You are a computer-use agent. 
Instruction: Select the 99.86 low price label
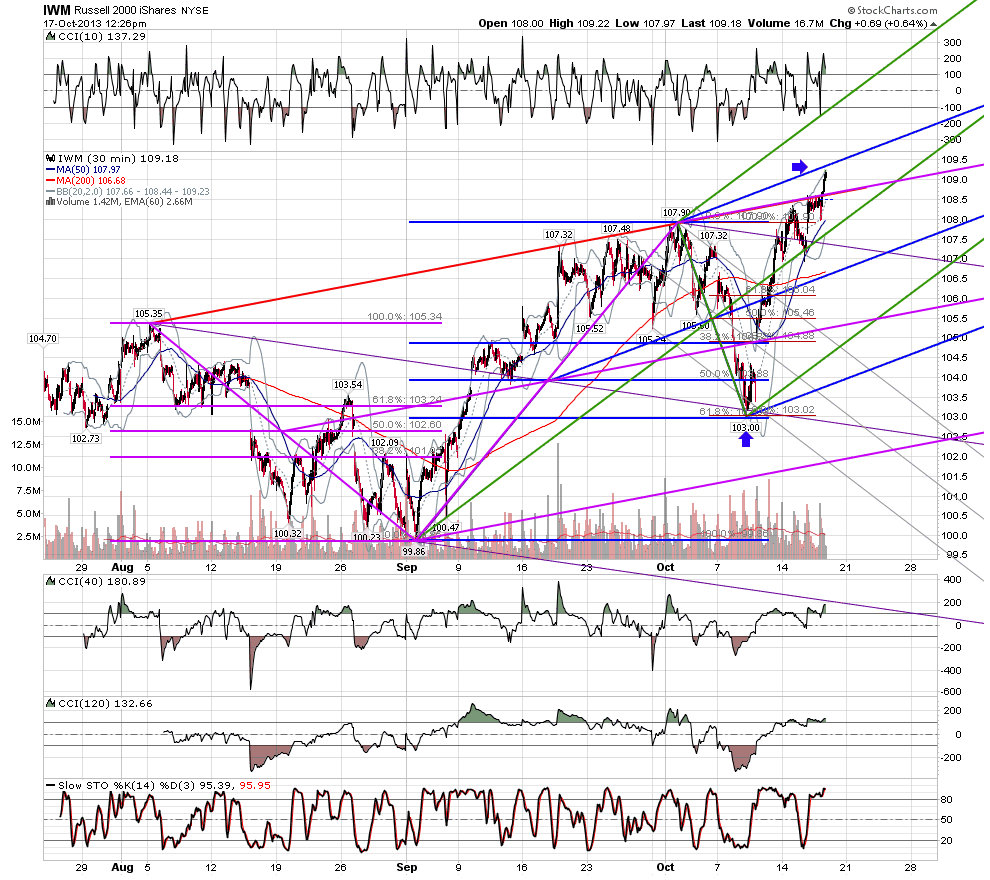coord(414,551)
